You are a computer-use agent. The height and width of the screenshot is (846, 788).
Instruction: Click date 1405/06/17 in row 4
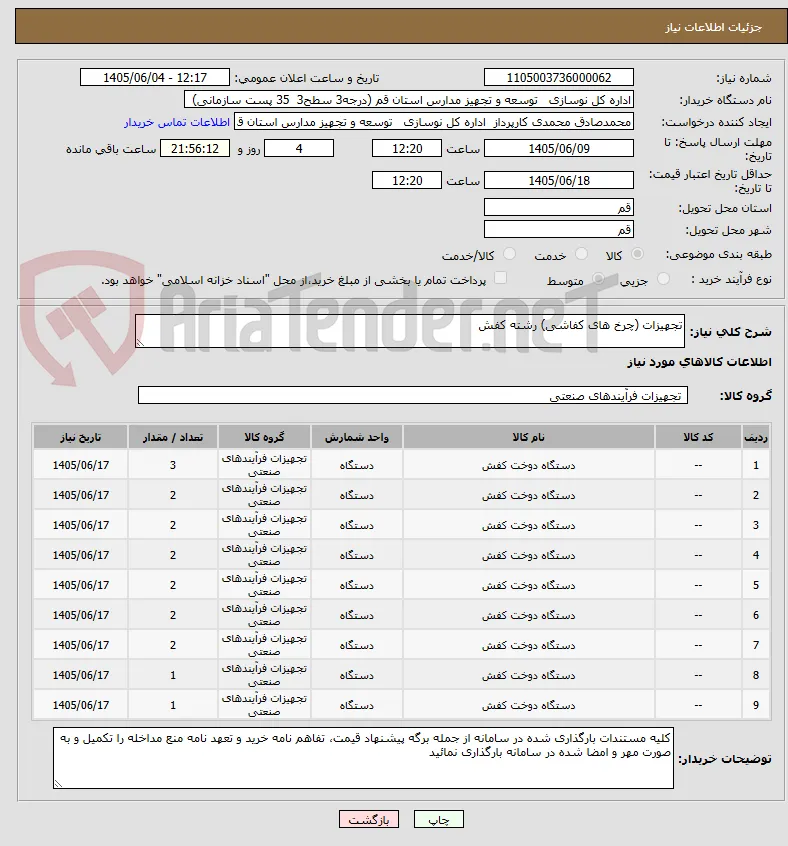(x=80, y=555)
